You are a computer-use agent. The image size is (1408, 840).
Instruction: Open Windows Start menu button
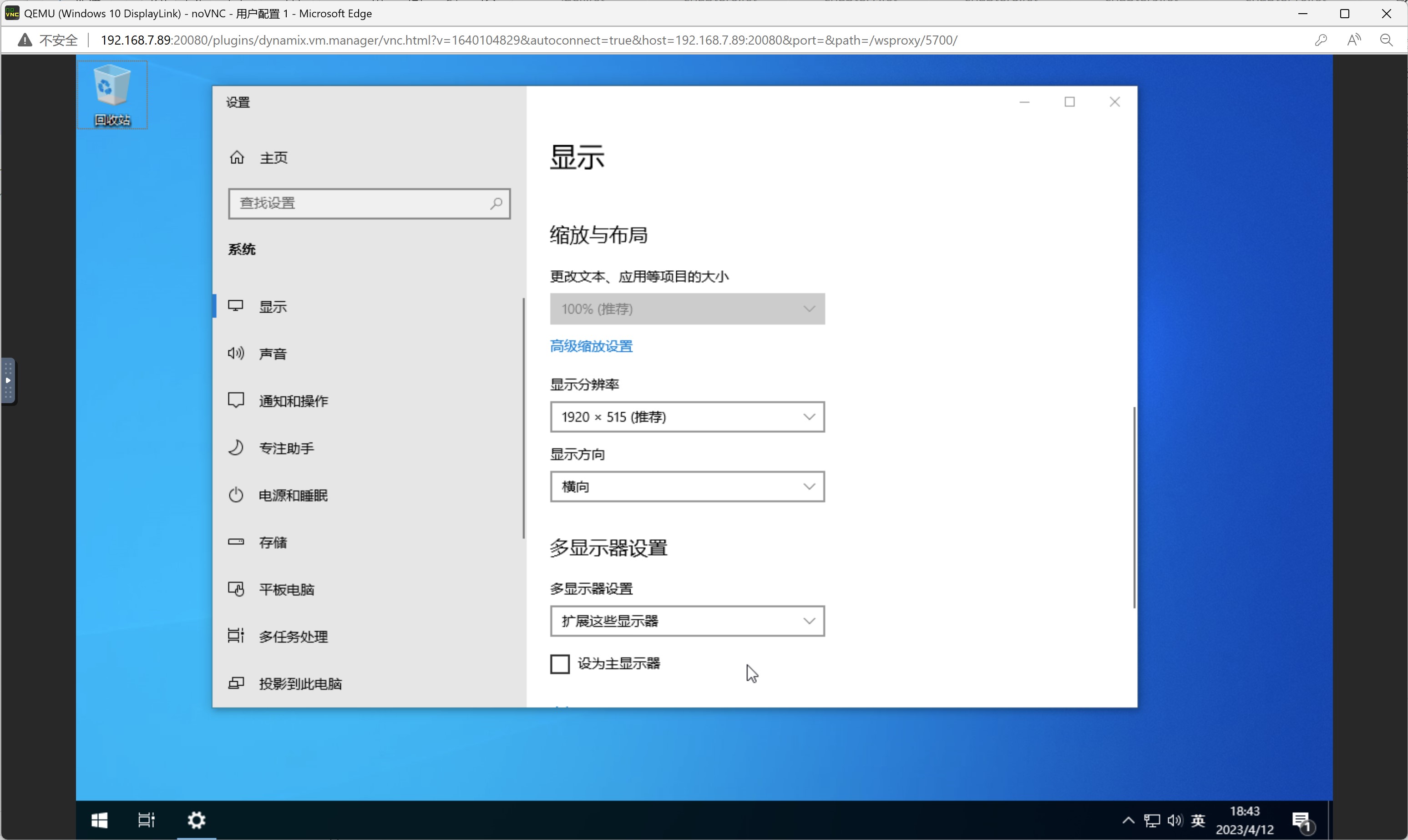click(100, 820)
